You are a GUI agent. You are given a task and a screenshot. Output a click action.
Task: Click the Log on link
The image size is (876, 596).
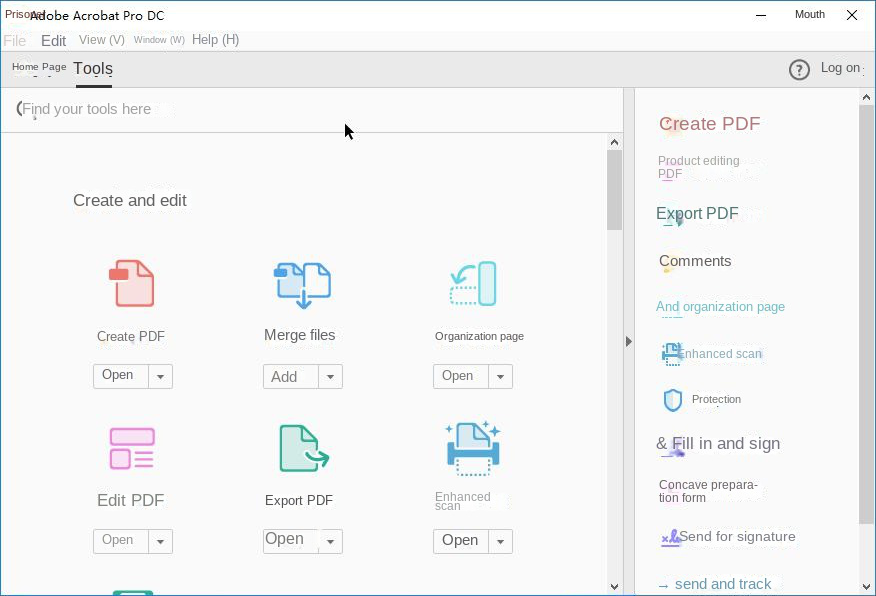pos(840,68)
